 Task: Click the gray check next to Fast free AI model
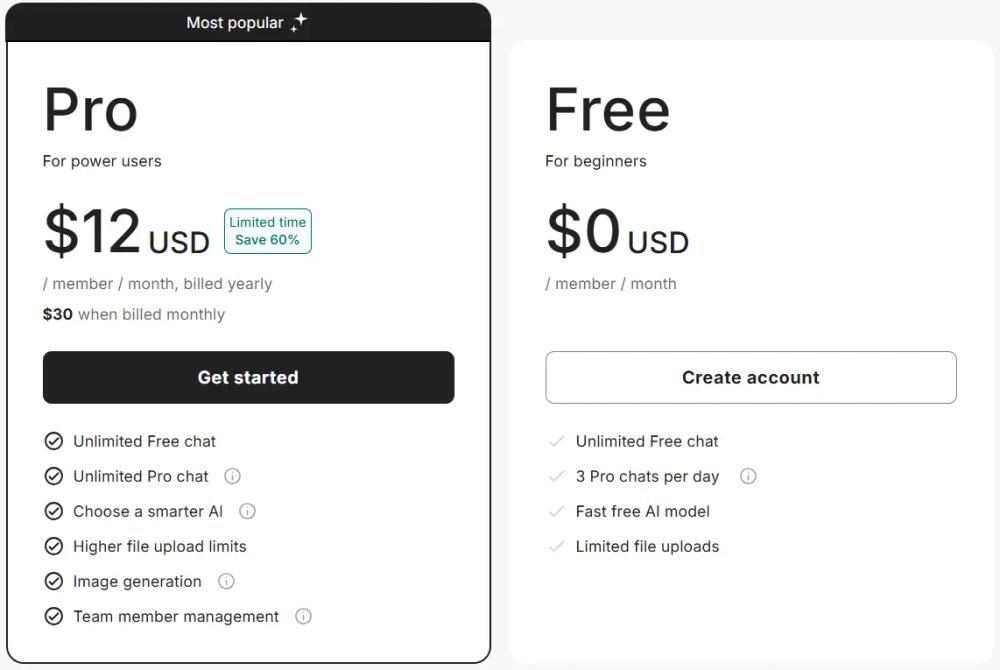pyautogui.click(x=555, y=511)
